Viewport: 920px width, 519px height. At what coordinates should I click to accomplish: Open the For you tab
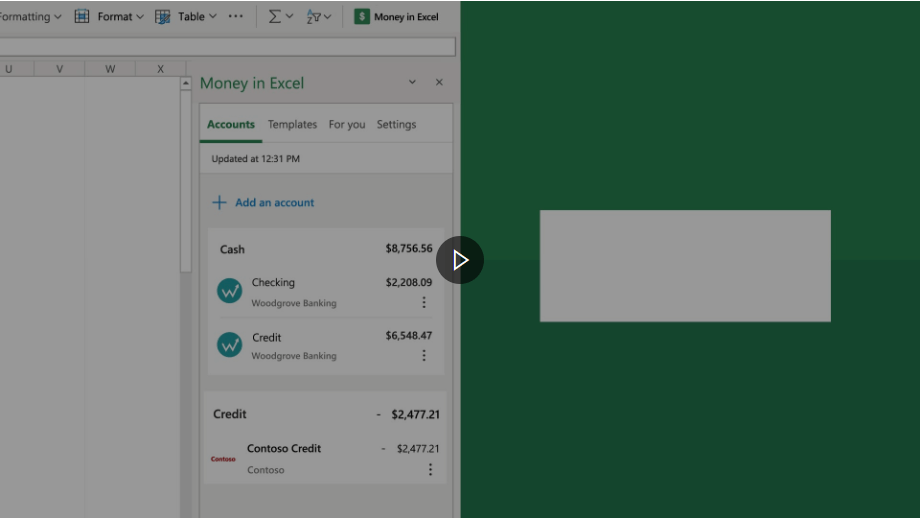[347, 125]
